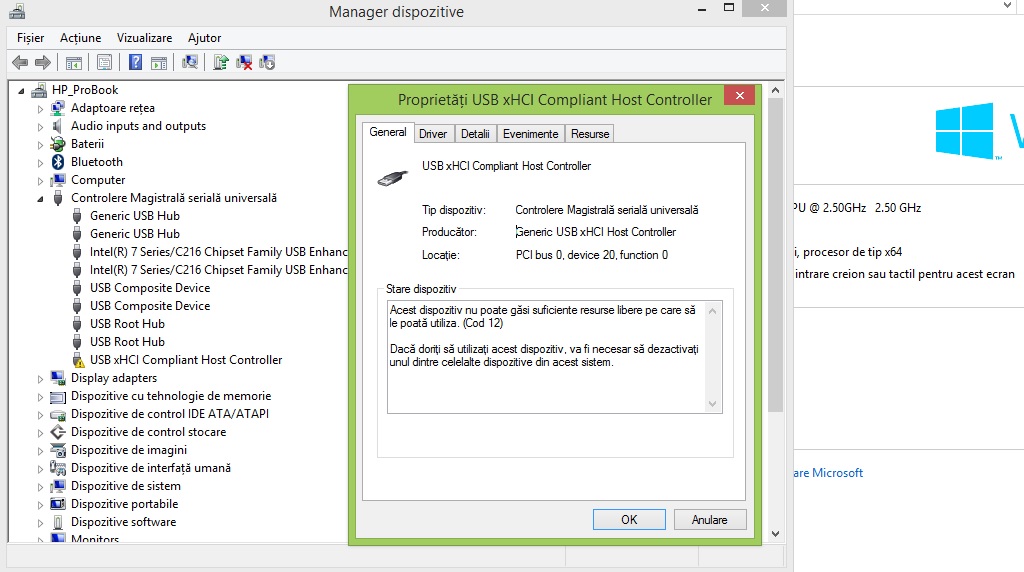Open the Help question-mark toolbar icon
The image size is (1024, 572).
point(135,63)
